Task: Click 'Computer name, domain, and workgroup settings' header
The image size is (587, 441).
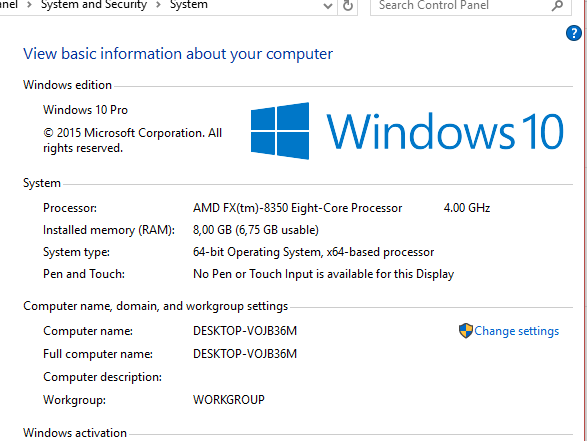Action: pos(156,306)
